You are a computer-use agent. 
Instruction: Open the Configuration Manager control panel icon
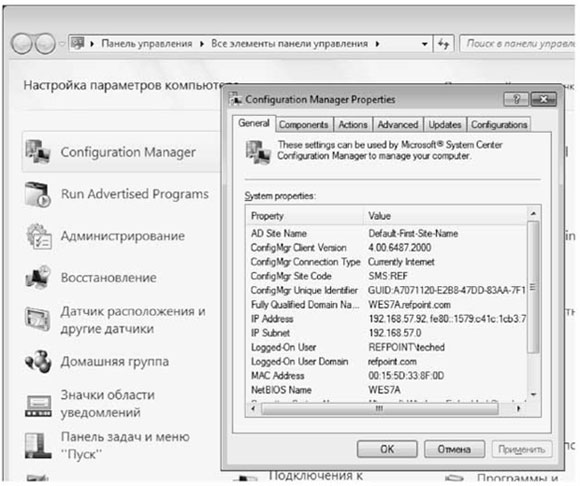click(38, 152)
